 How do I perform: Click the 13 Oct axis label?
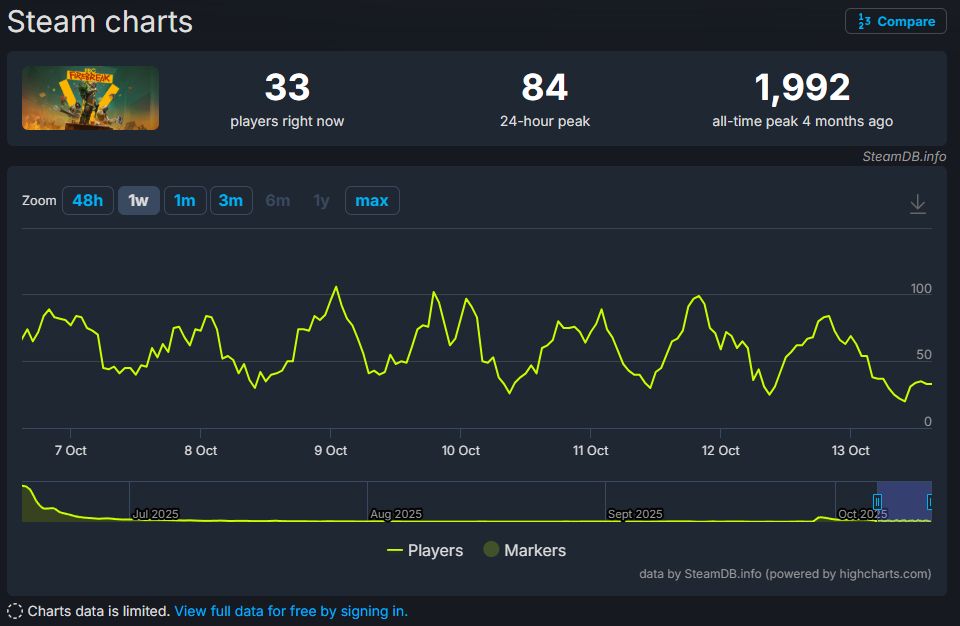[850, 450]
